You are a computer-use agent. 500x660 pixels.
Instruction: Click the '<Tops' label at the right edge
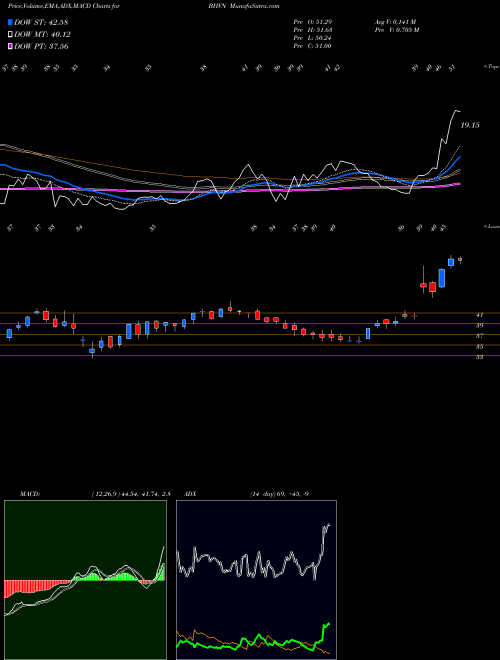(492, 67)
